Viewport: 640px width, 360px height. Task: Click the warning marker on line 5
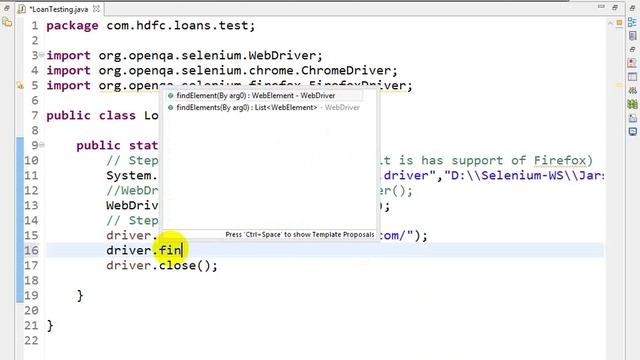point(20,85)
